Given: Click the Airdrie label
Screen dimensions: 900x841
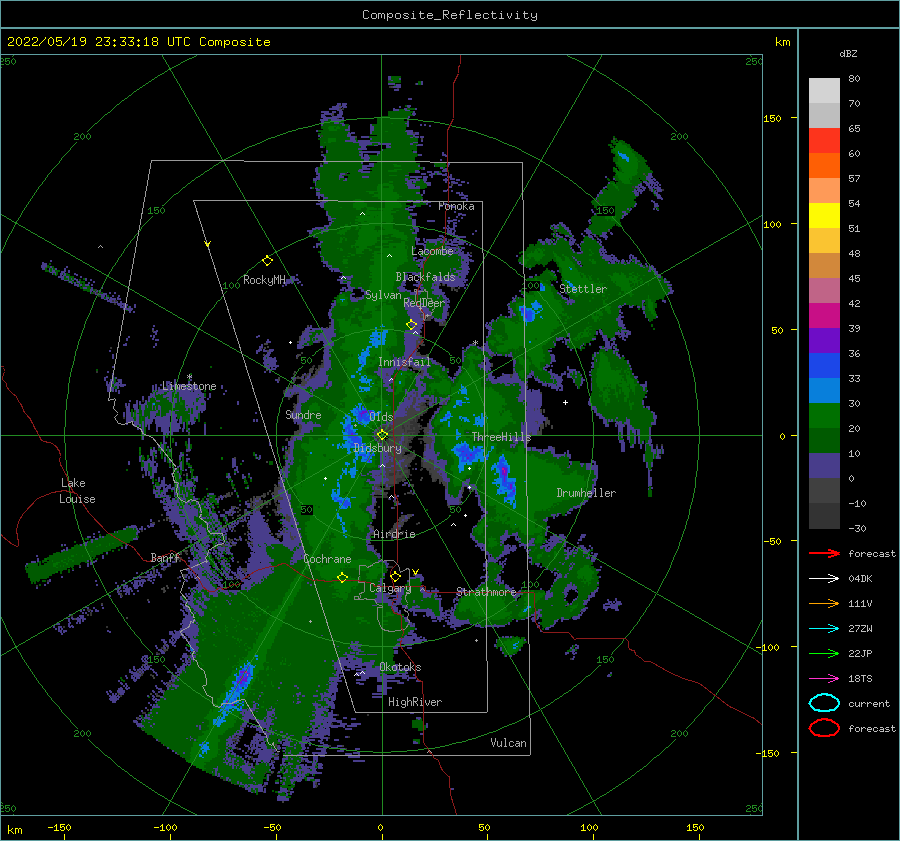Looking at the screenshot, I should (x=394, y=534).
